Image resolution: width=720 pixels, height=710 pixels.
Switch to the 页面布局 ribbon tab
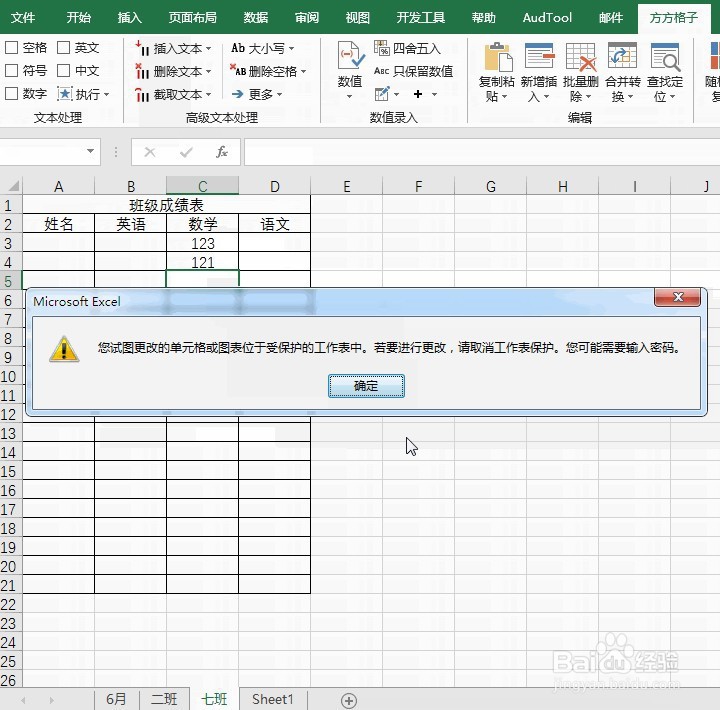(x=193, y=17)
